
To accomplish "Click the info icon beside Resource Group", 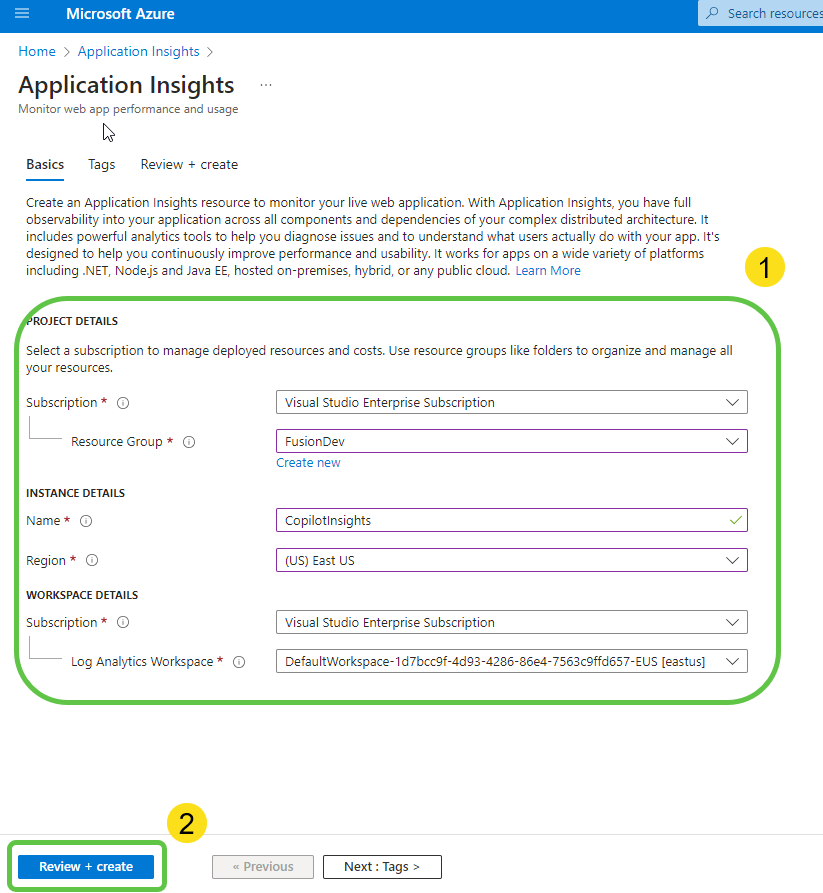I will (189, 441).
